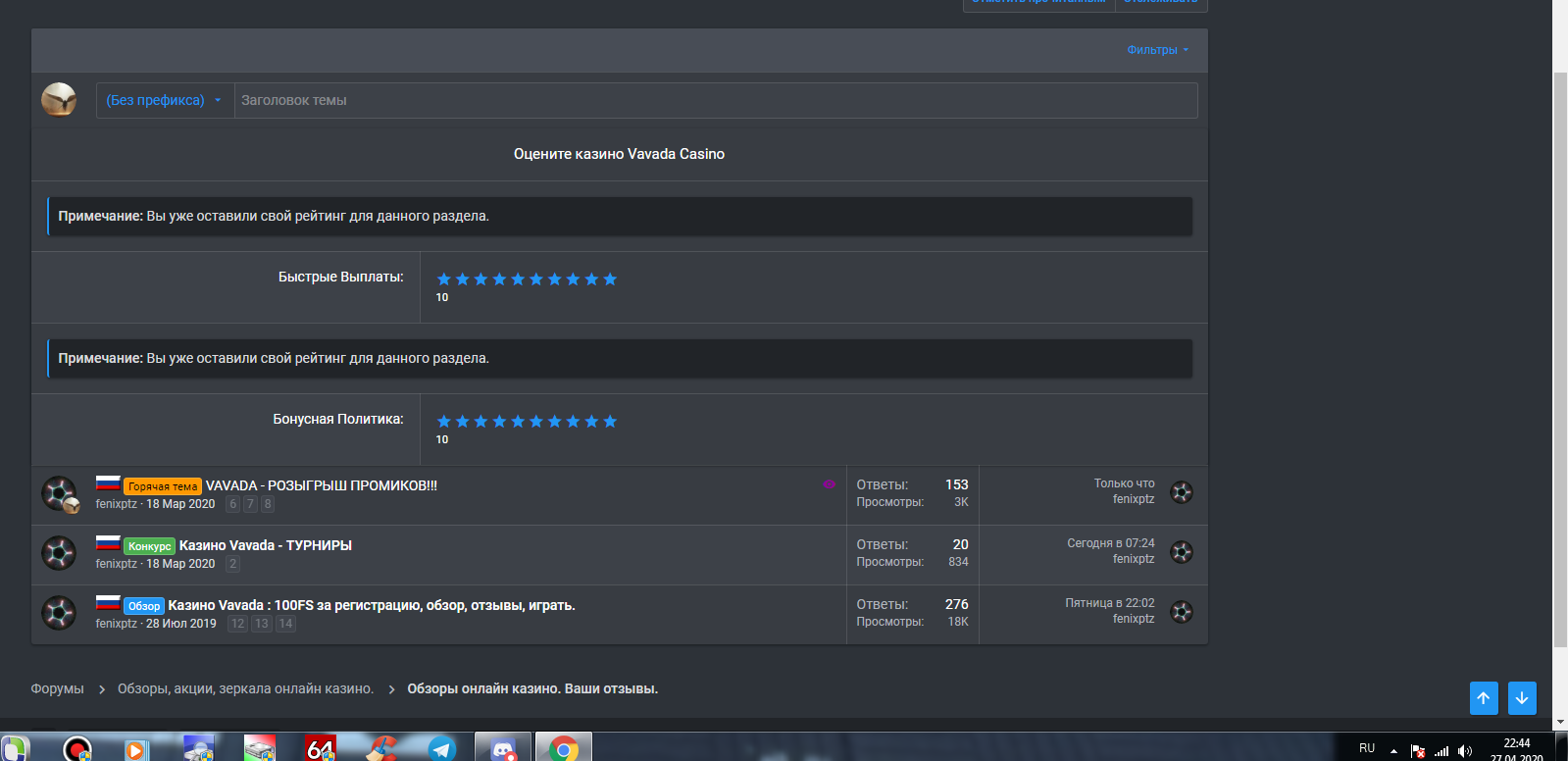Image resolution: width=1568 pixels, height=761 pixels.
Task: Click last-poster avatar in Только что row
Action: coord(1182,492)
